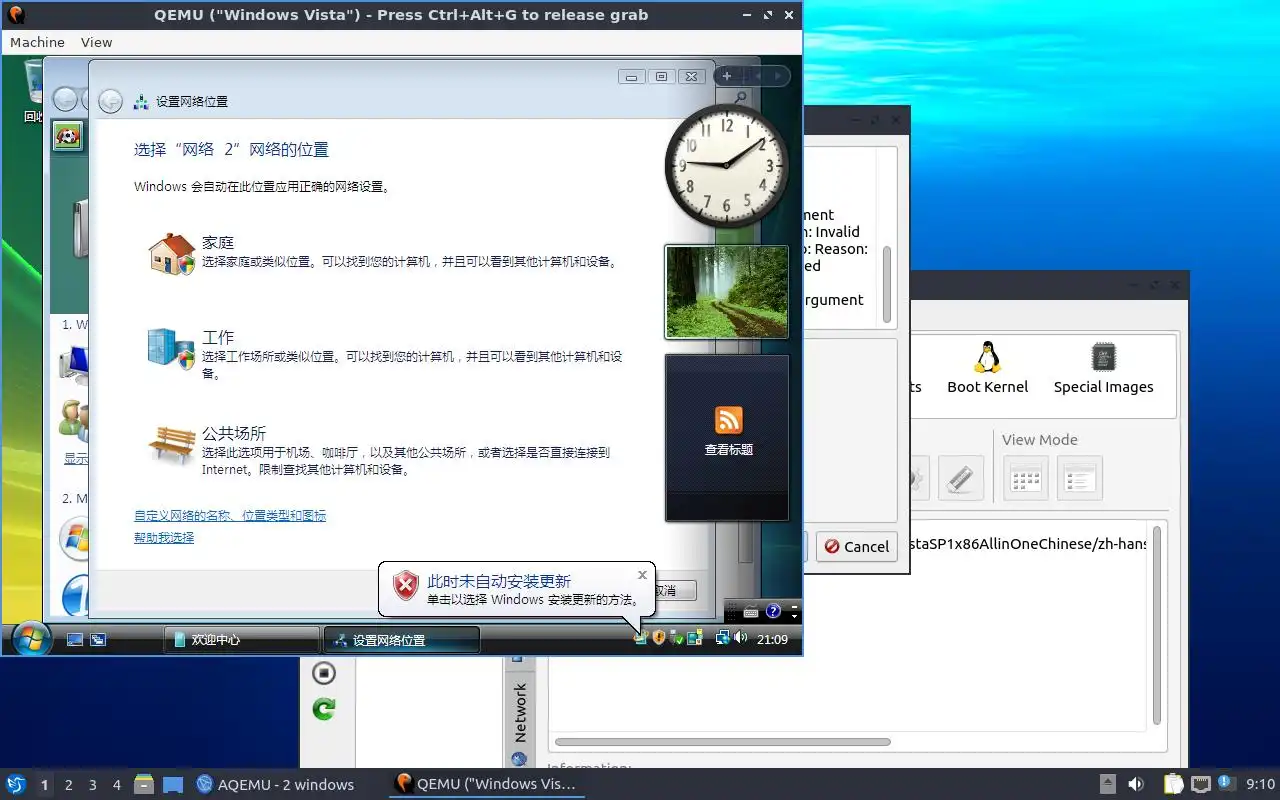The image size is (1280, 800).
Task: Click Vista tray orange security shield icon
Action: tap(659, 638)
